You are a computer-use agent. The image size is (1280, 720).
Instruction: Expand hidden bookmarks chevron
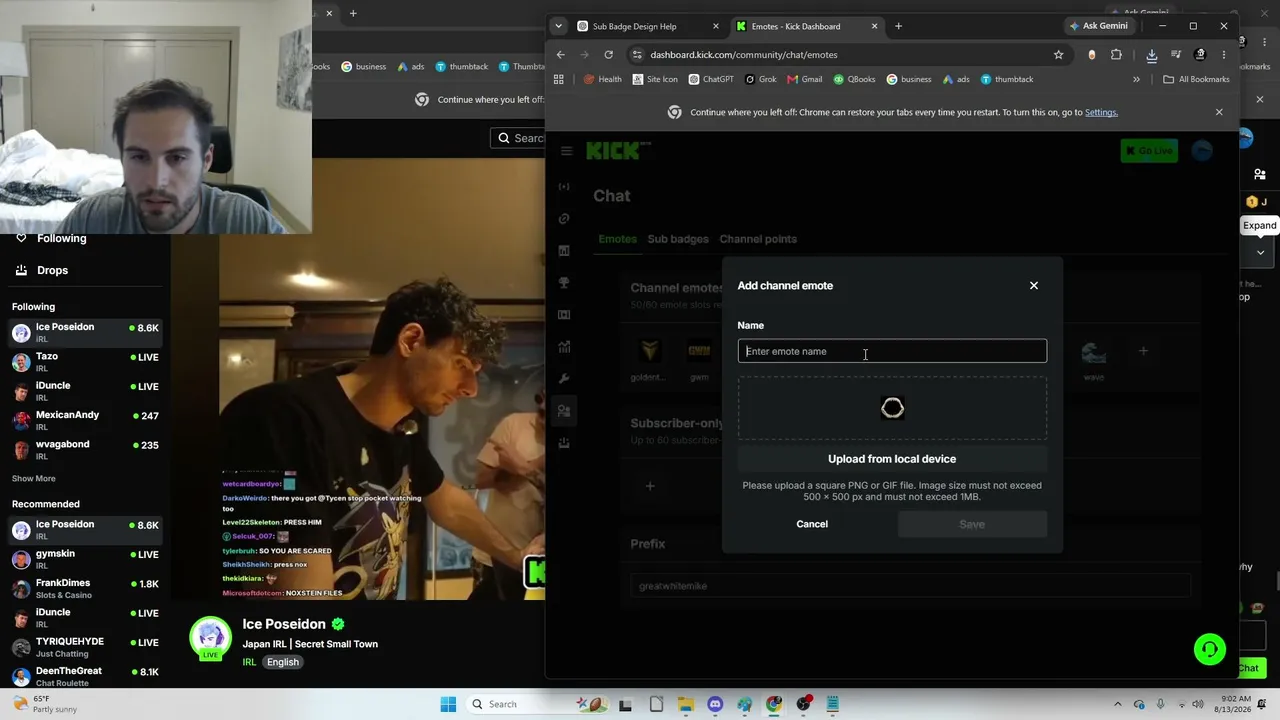[x=1136, y=79]
